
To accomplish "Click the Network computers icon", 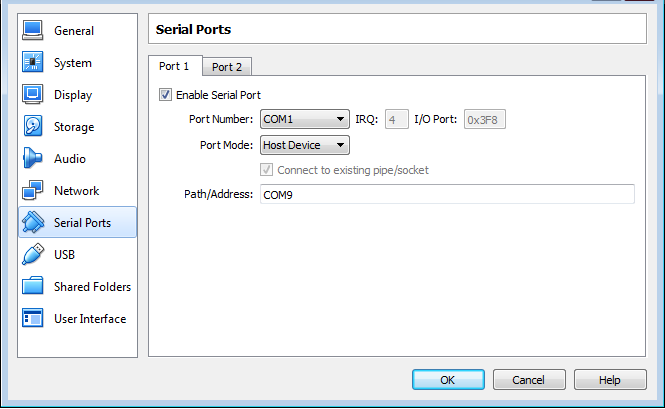I will point(33,190).
